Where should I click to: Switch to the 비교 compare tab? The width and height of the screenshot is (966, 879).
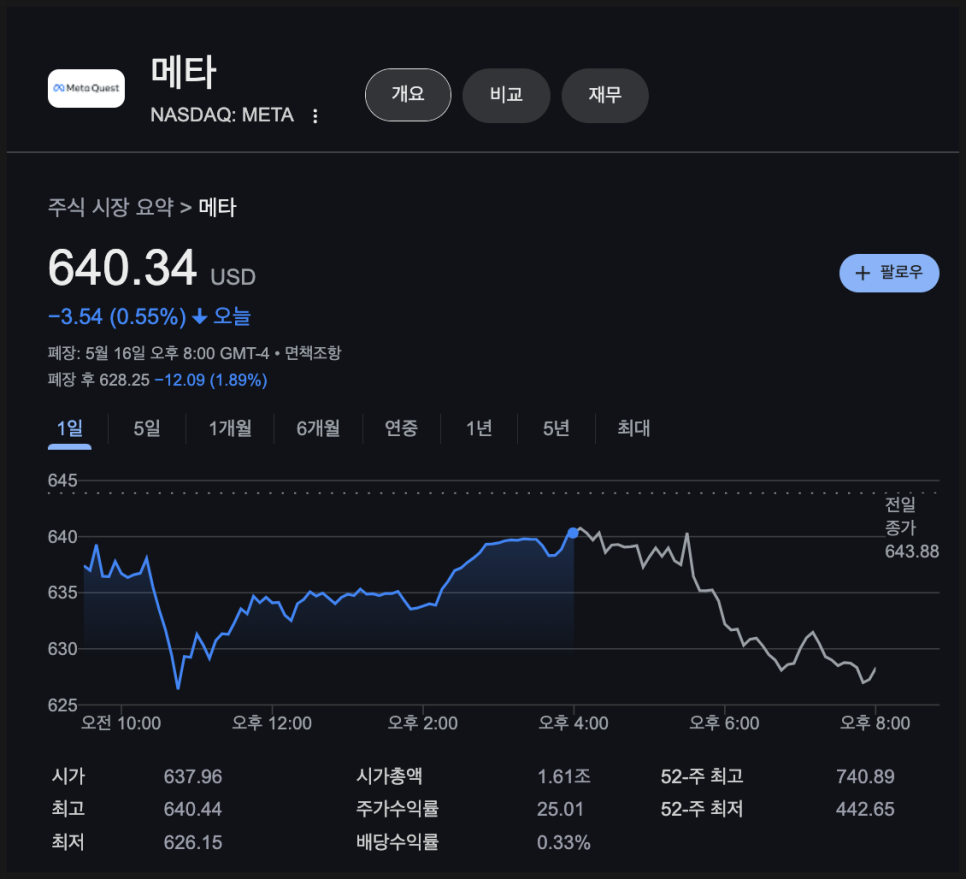pos(506,95)
